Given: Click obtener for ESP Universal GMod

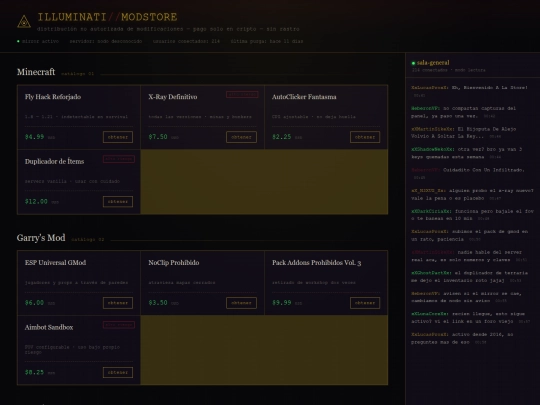Looking at the screenshot, I should (x=118, y=303).
